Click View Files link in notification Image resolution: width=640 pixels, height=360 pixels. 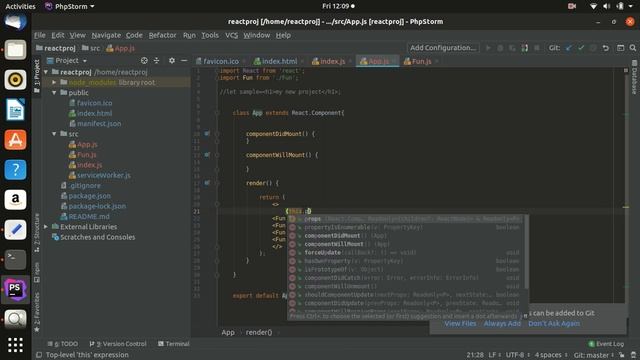point(460,323)
